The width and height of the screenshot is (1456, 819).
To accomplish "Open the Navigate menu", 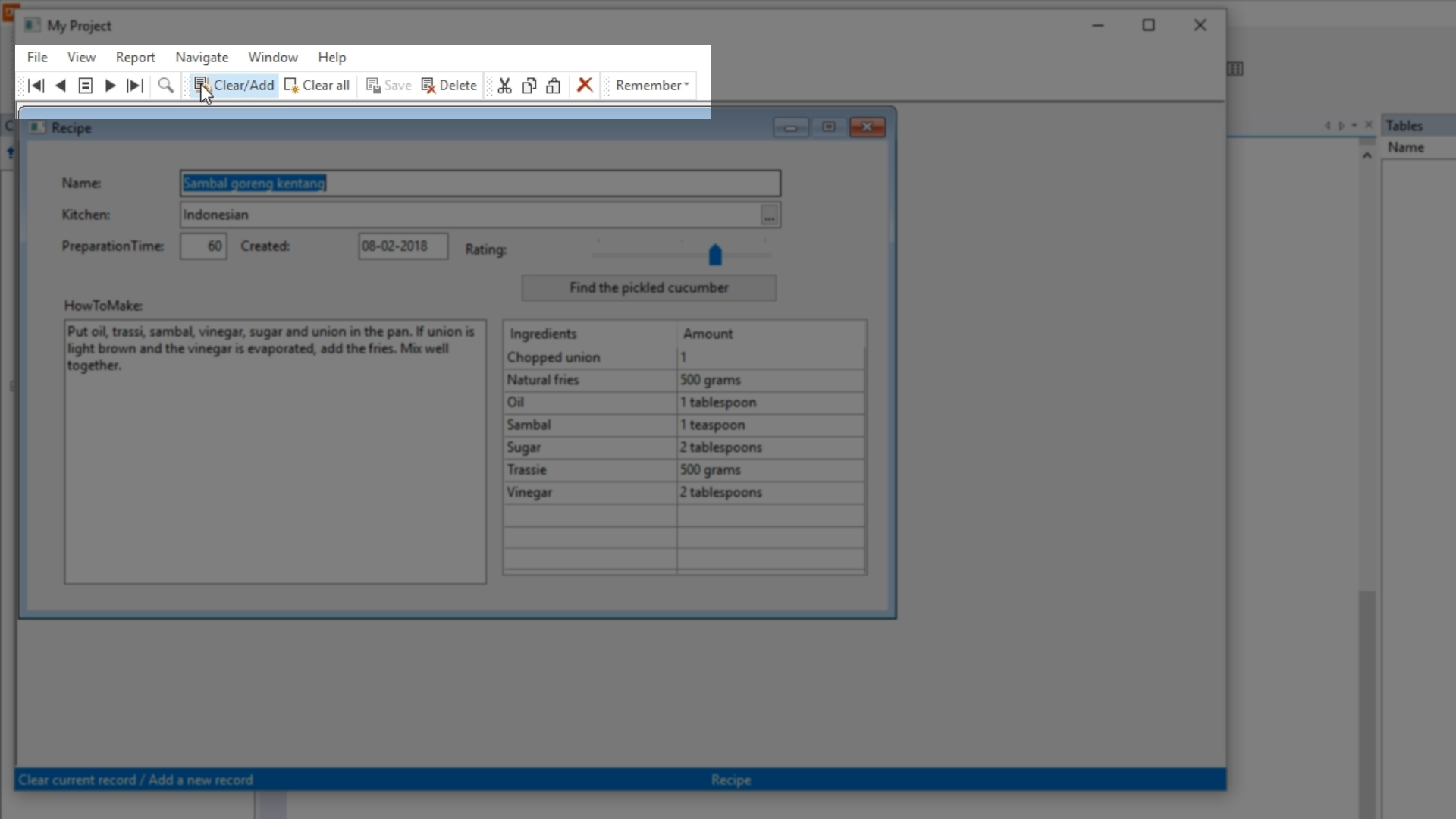I will click(x=202, y=58).
